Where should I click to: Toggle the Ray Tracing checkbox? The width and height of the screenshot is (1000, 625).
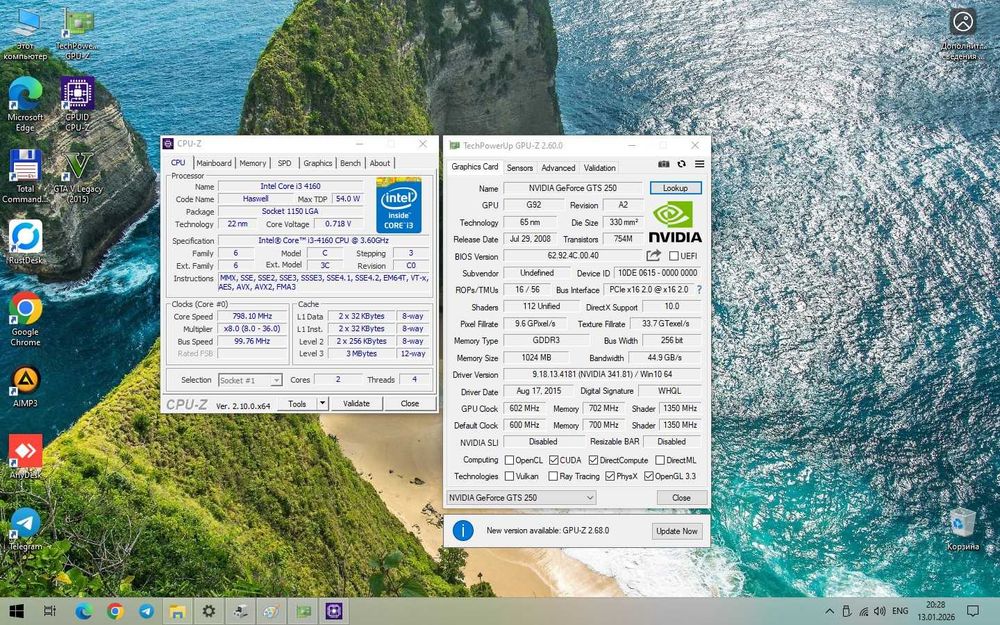tap(553, 476)
